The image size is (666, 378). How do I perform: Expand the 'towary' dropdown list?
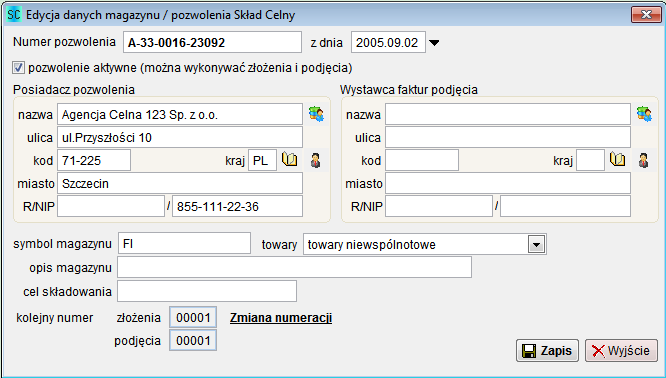pyautogui.click(x=536, y=245)
